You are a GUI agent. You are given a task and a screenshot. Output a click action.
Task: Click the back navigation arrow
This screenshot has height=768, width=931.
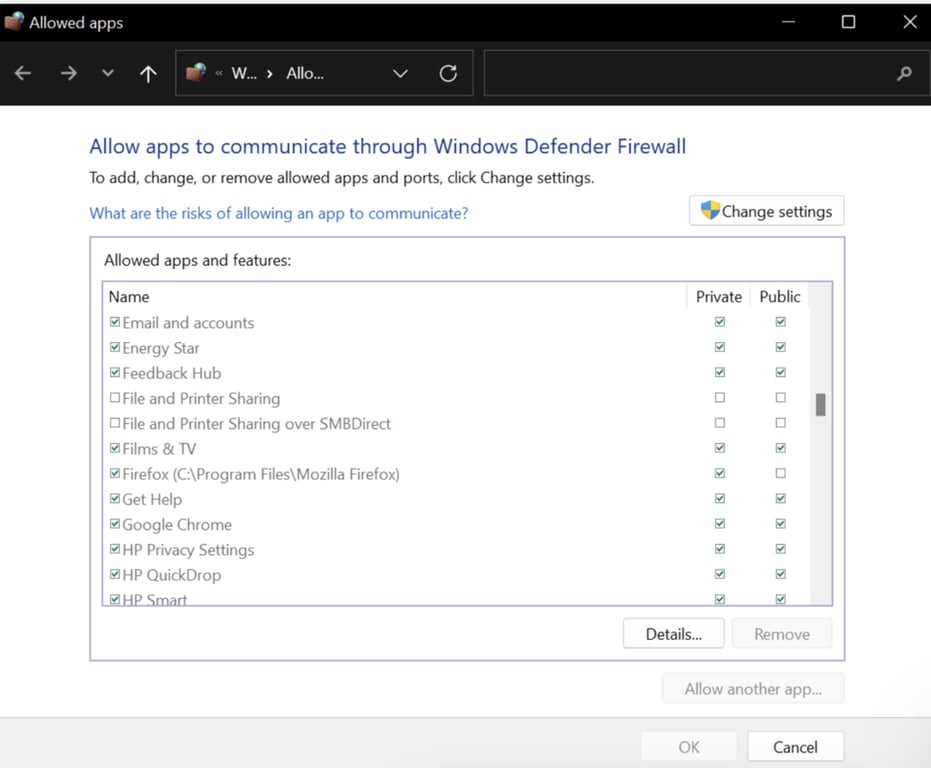(22, 73)
